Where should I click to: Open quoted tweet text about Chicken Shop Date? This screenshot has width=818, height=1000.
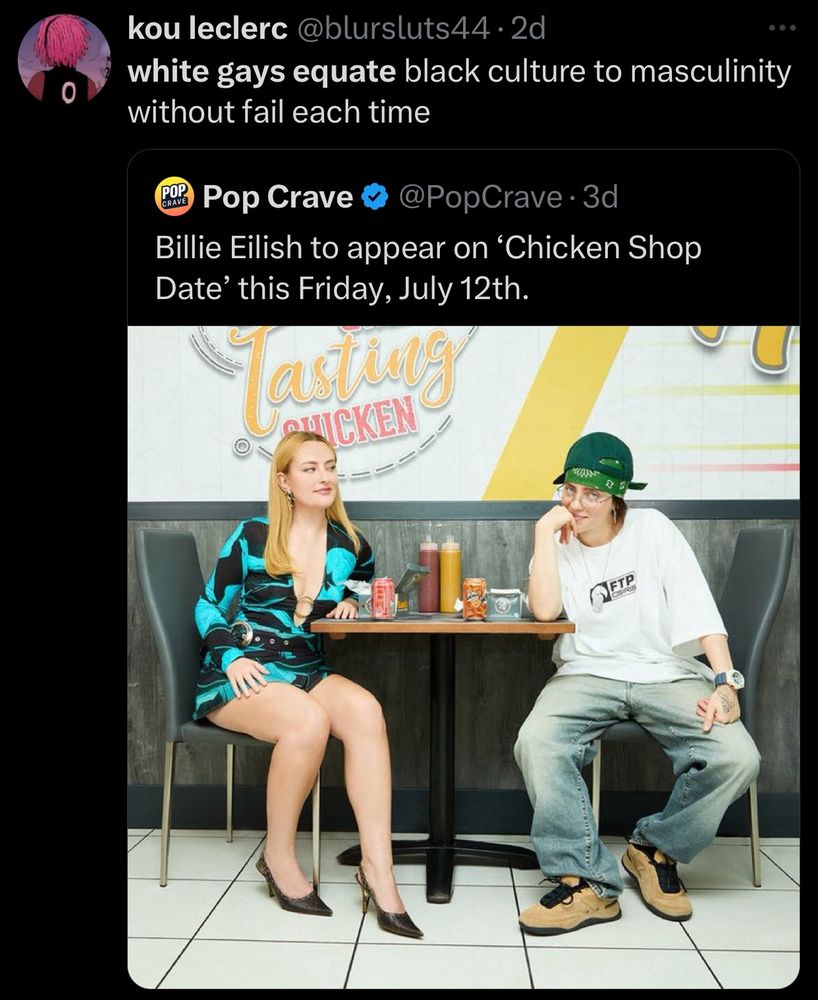pyautogui.click(x=428, y=268)
